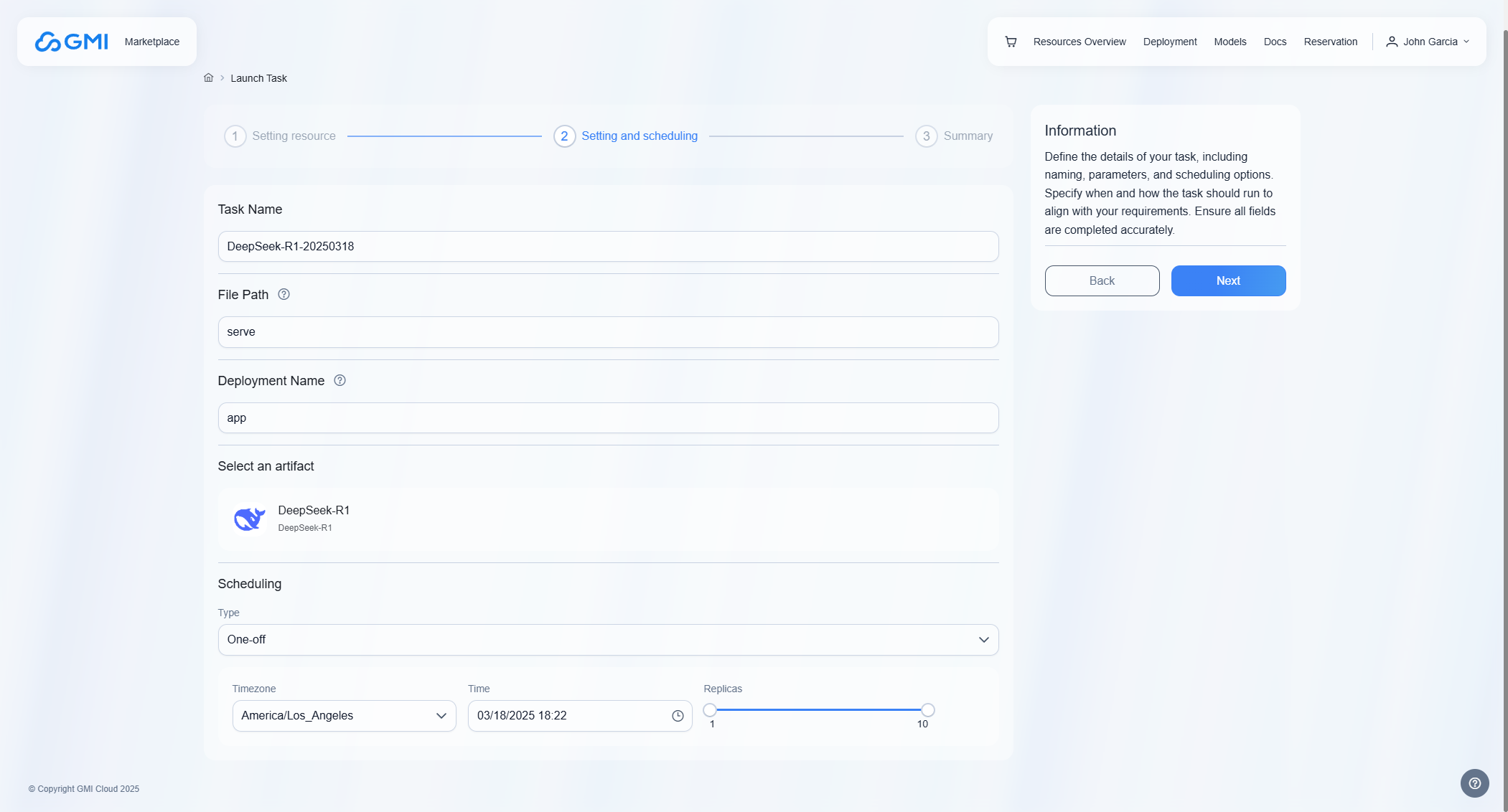Focus the File Path input with serve
This screenshot has width=1508, height=812.
point(608,332)
